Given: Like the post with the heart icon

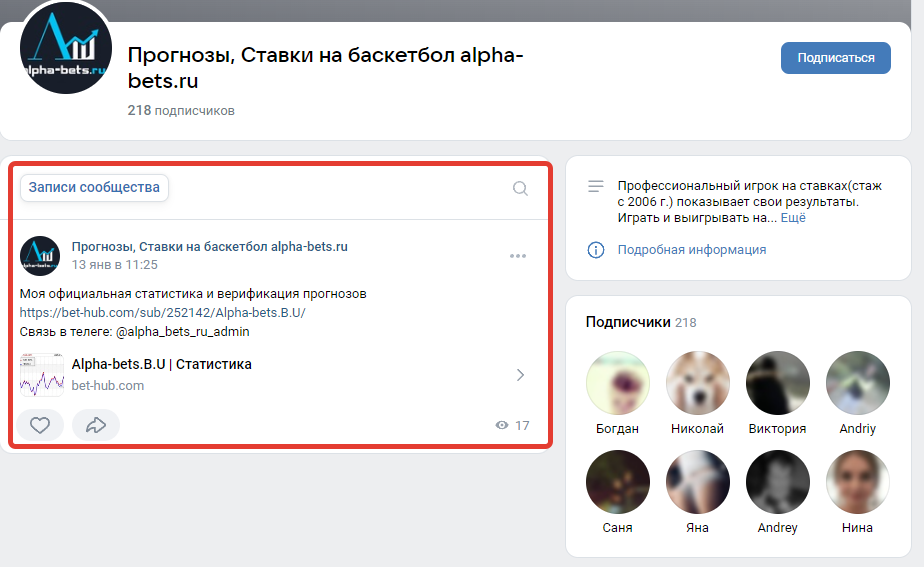Looking at the screenshot, I should (x=40, y=425).
